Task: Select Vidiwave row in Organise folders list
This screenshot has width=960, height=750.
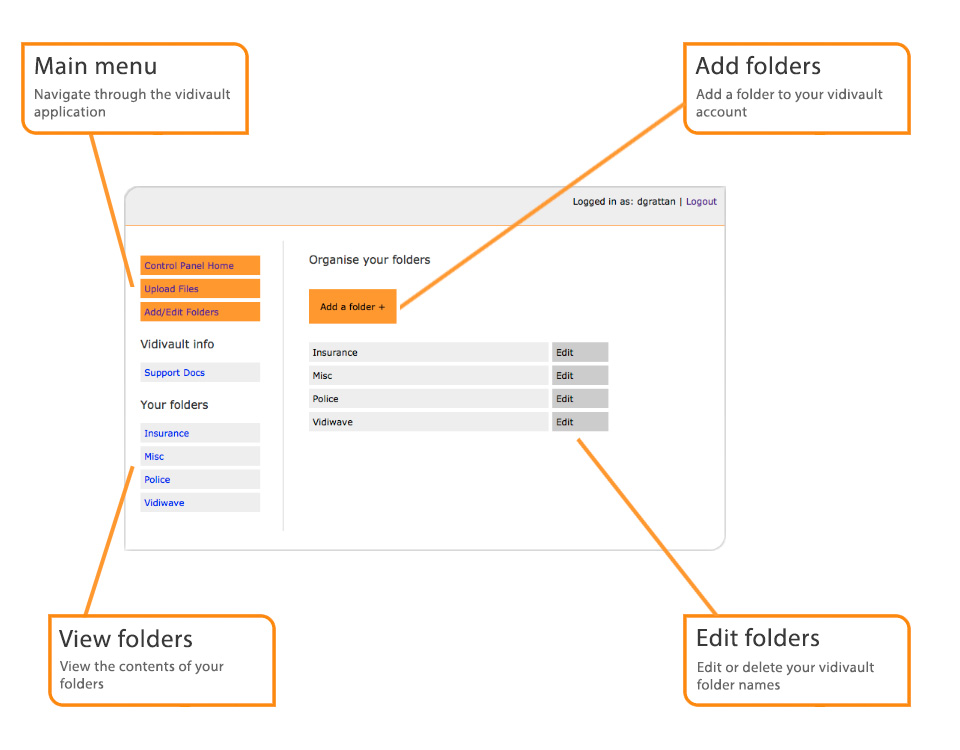Action: pos(429,422)
